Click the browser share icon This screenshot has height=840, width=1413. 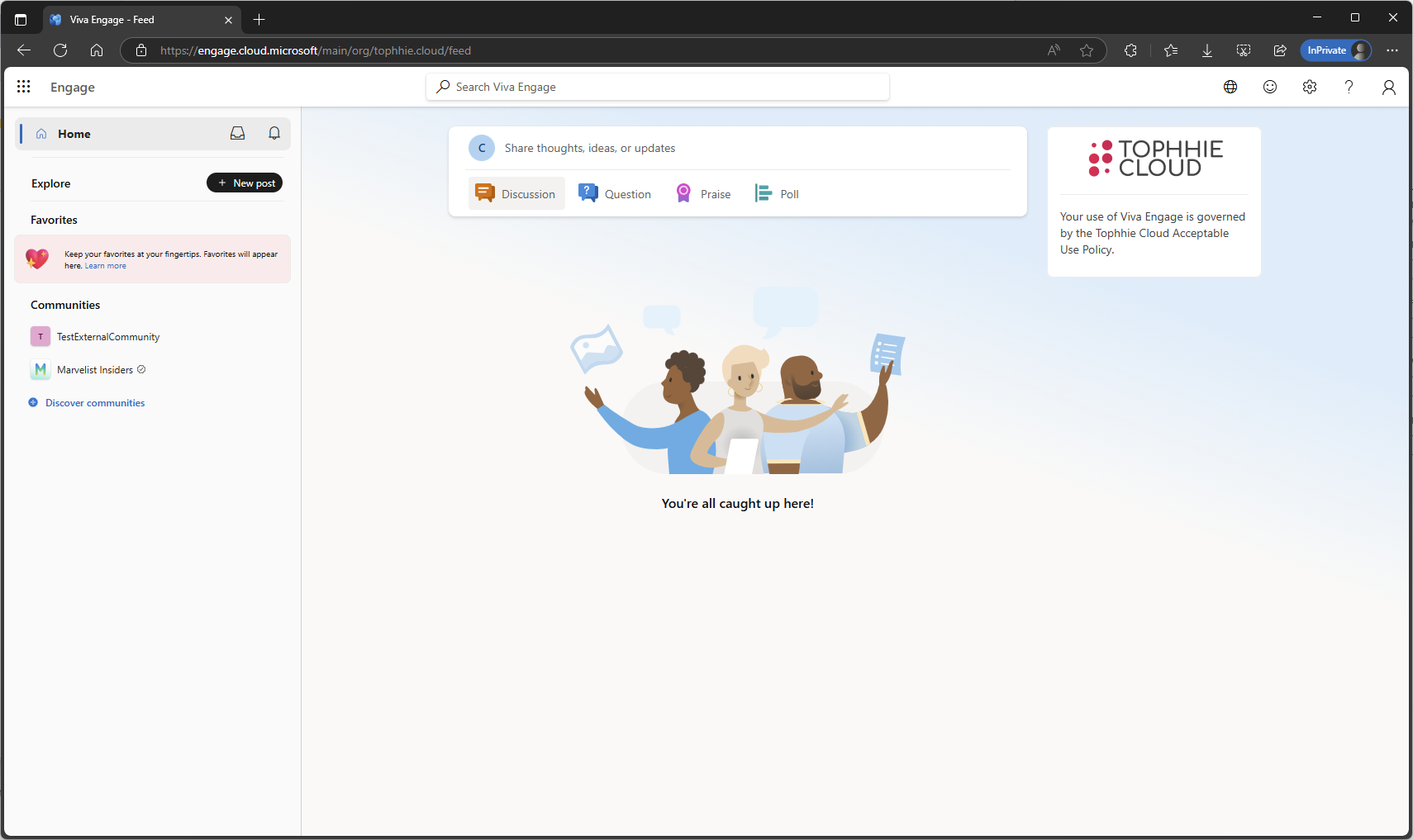coord(1280,50)
